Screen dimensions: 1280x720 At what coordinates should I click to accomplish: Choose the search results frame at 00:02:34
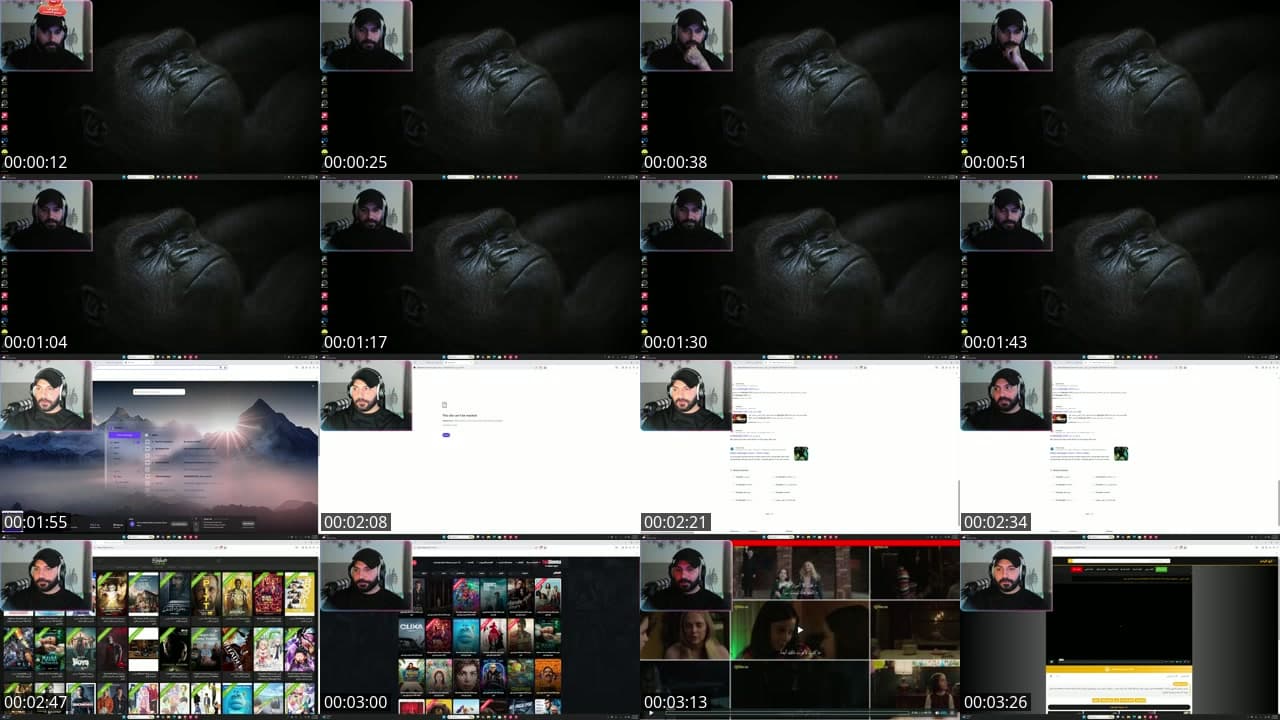[x=1120, y=450]
